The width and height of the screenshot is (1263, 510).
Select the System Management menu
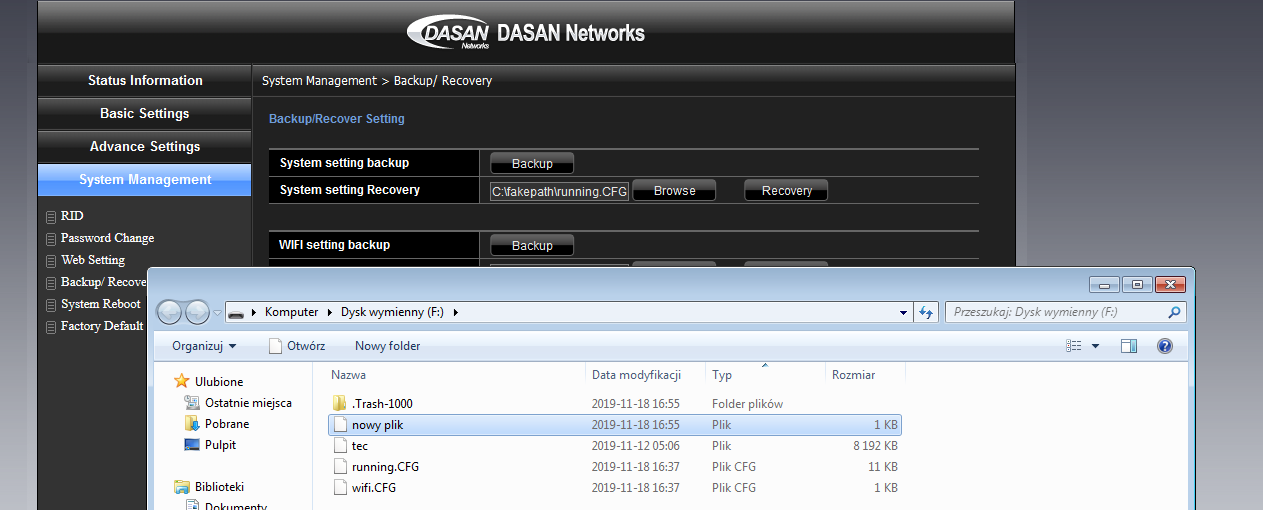pos(145,180)
